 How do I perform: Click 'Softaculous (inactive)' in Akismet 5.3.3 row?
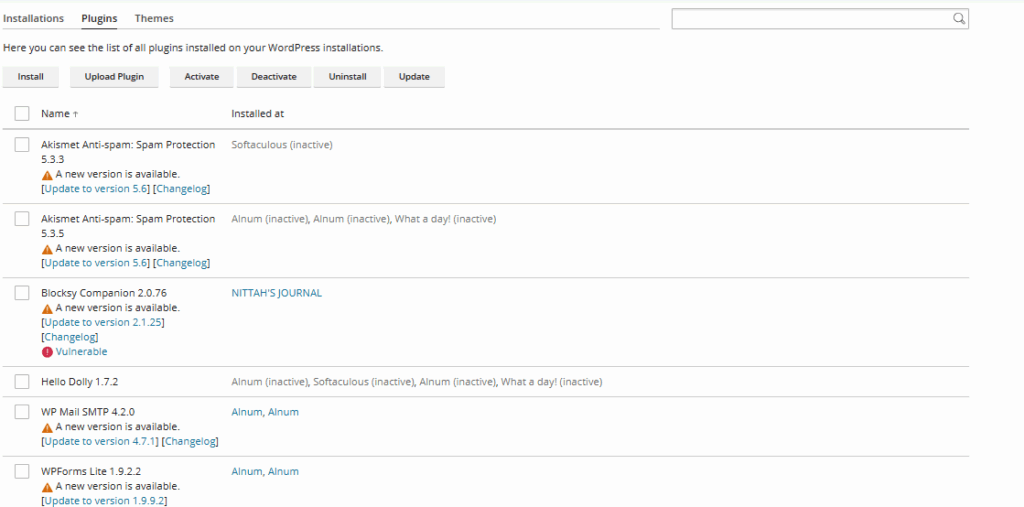click(x=281, y=145)
